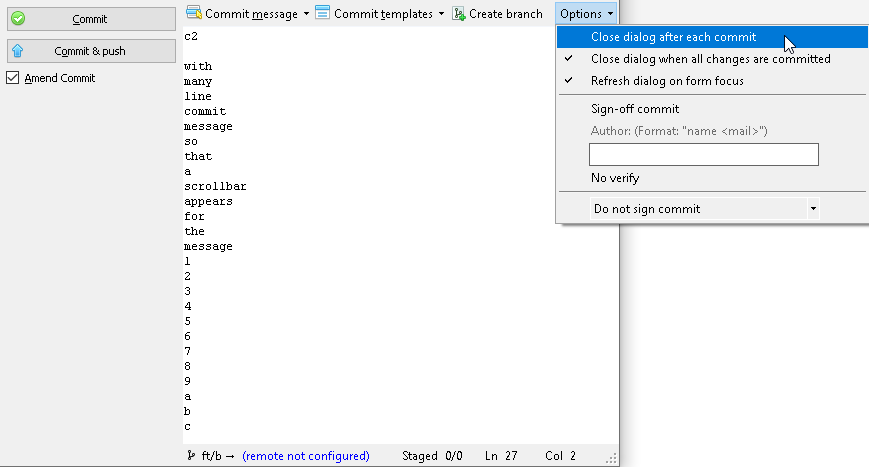Click the line containing number 5
869x467 pixels.
pos(188,321)
